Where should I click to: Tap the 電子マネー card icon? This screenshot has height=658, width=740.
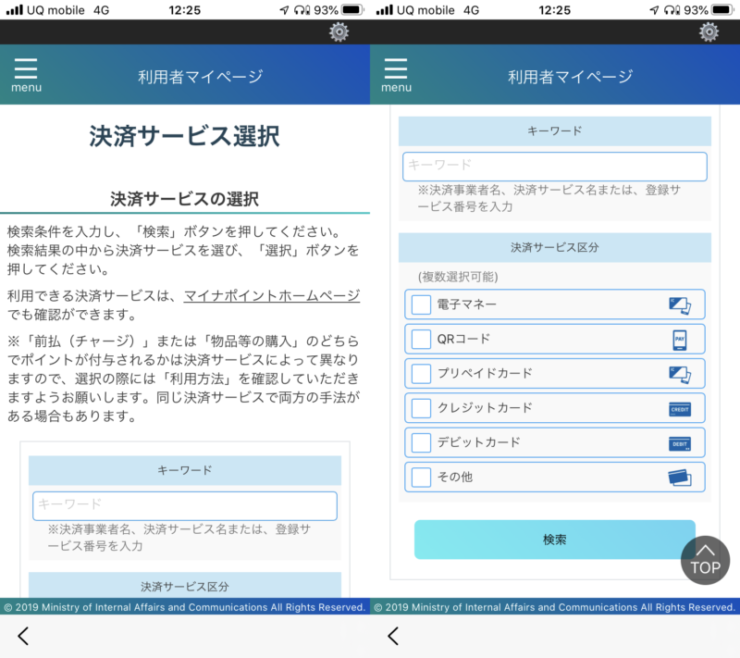pyautogui.click(x=680, y=305)
